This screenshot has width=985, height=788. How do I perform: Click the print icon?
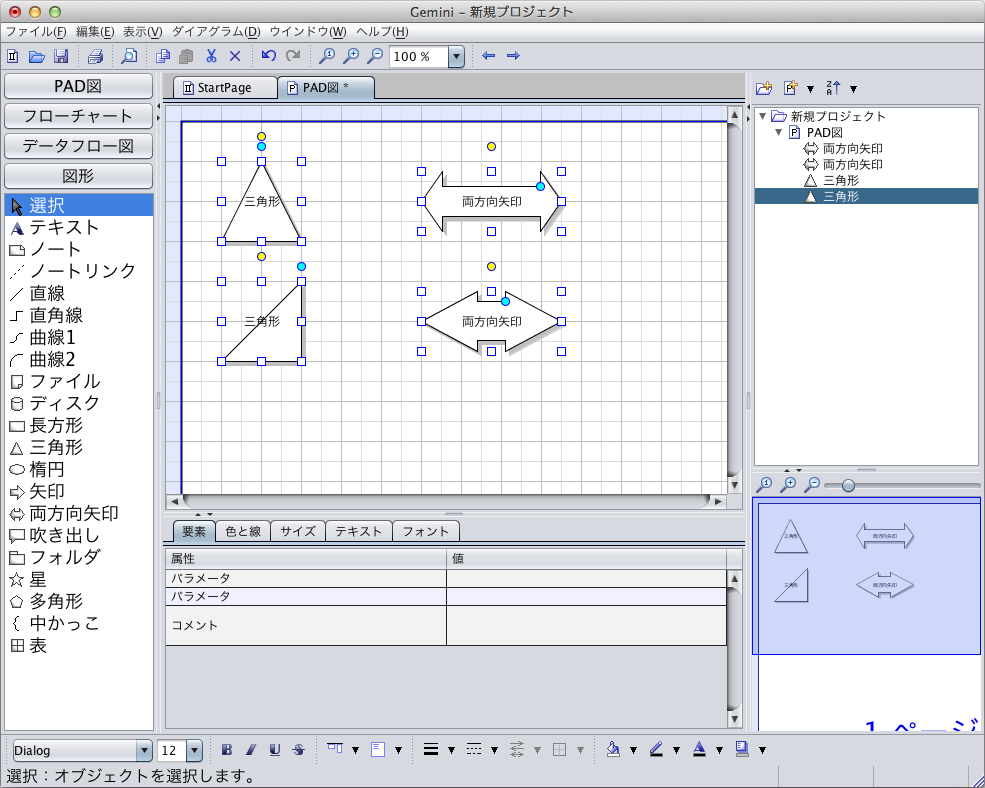coord(95,56)
